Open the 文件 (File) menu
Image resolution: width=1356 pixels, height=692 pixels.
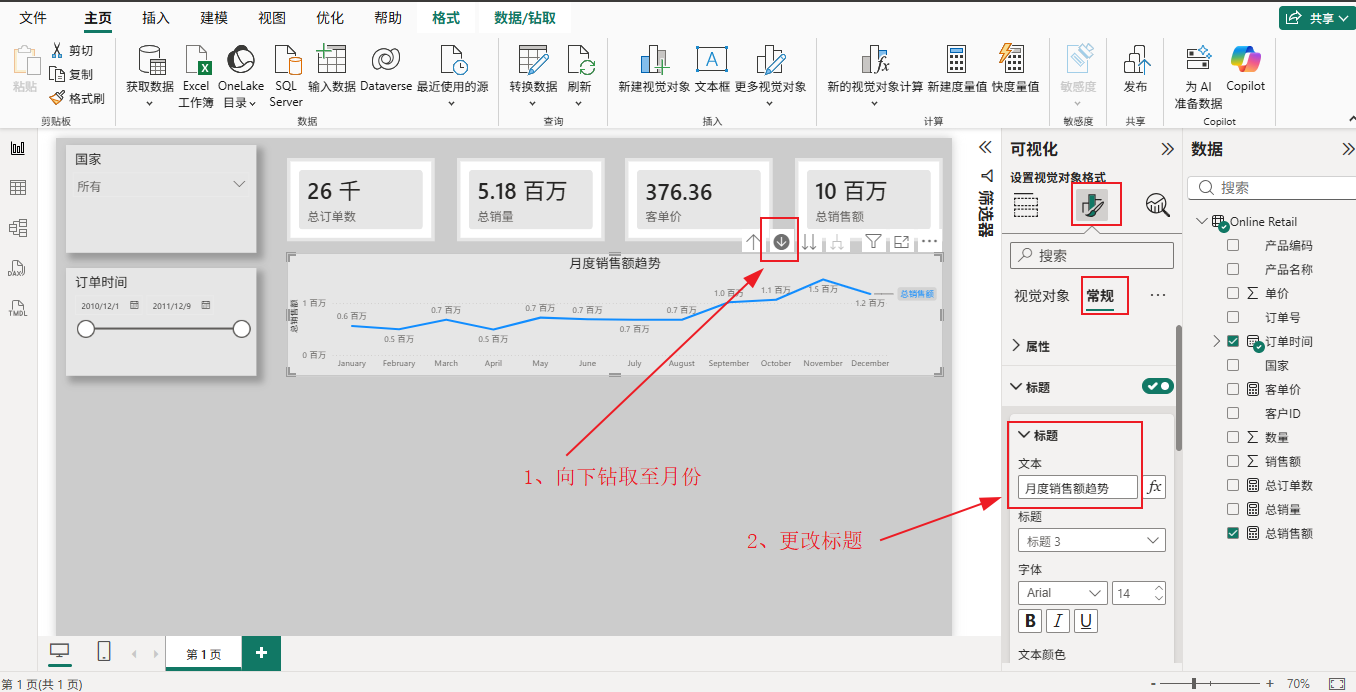point(33,18)
